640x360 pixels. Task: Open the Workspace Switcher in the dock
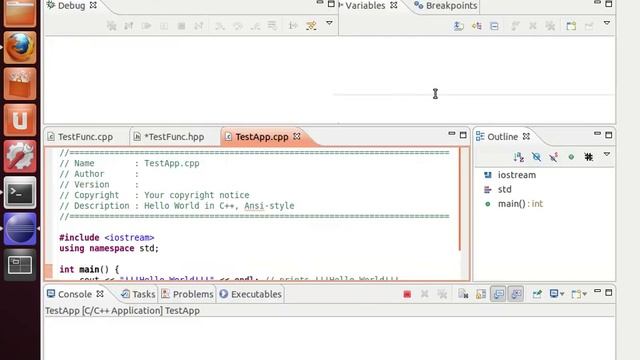click(20, 265)
